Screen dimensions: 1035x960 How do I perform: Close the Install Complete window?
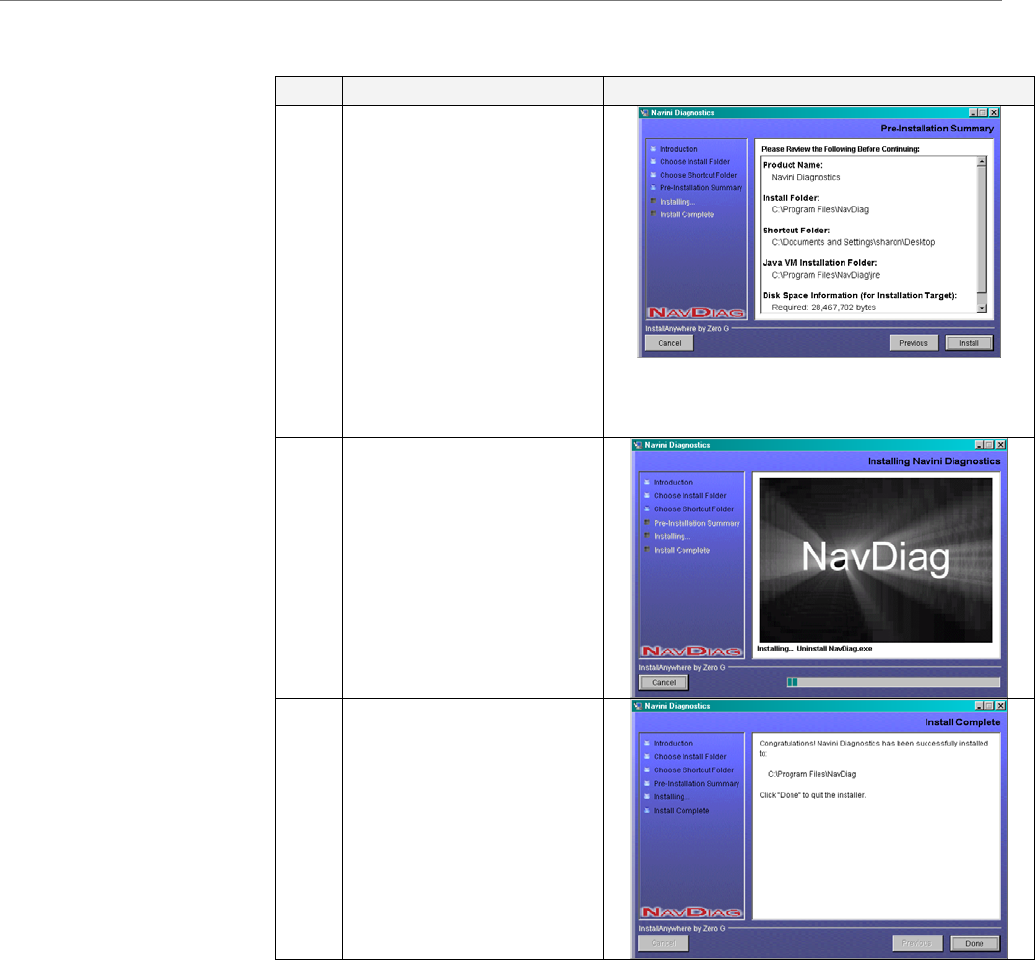point(1001,706)
